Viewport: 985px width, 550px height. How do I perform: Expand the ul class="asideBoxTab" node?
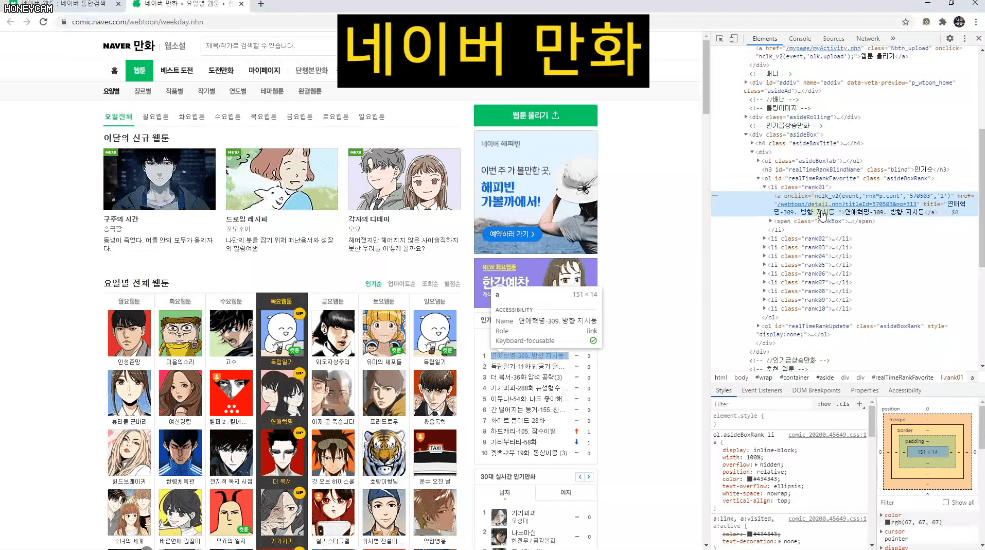coord(758,161)
